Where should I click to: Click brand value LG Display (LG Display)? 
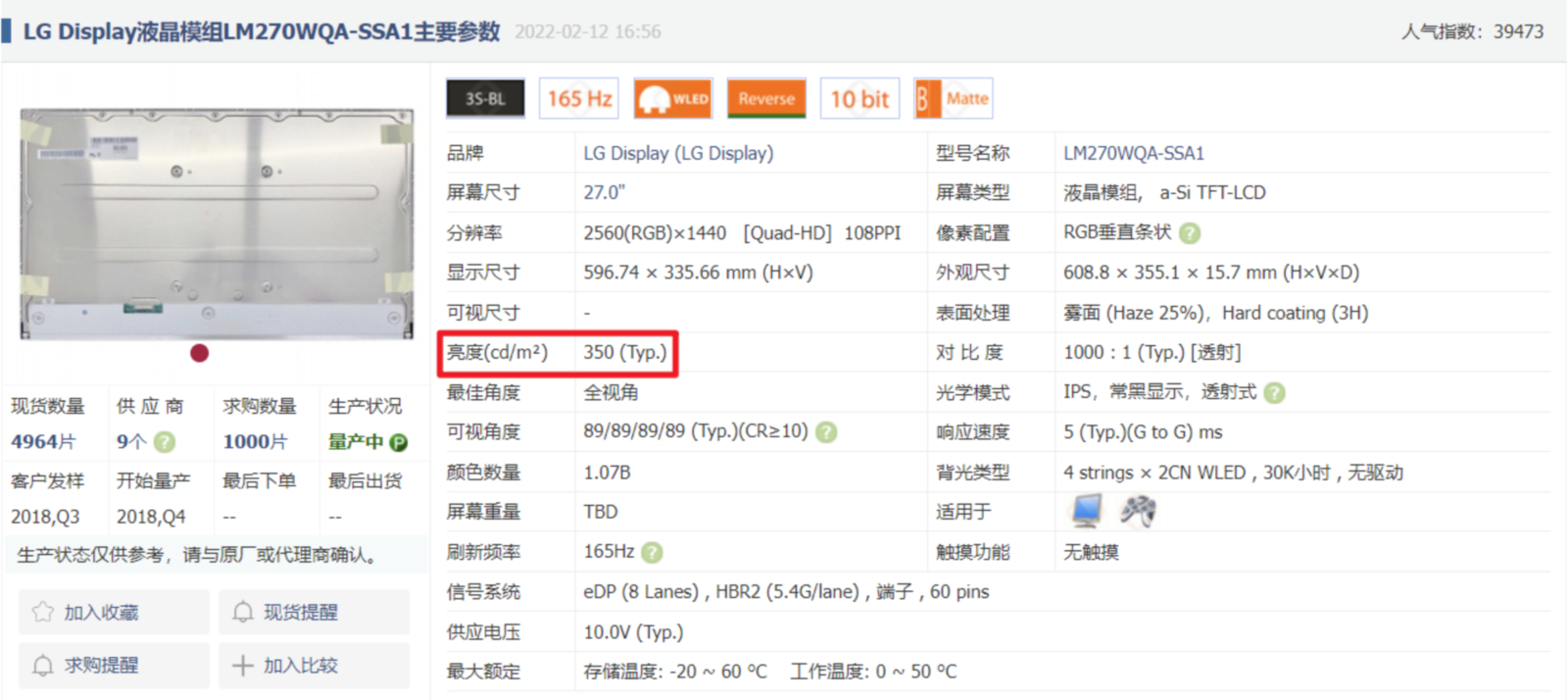tap(678, 153)
